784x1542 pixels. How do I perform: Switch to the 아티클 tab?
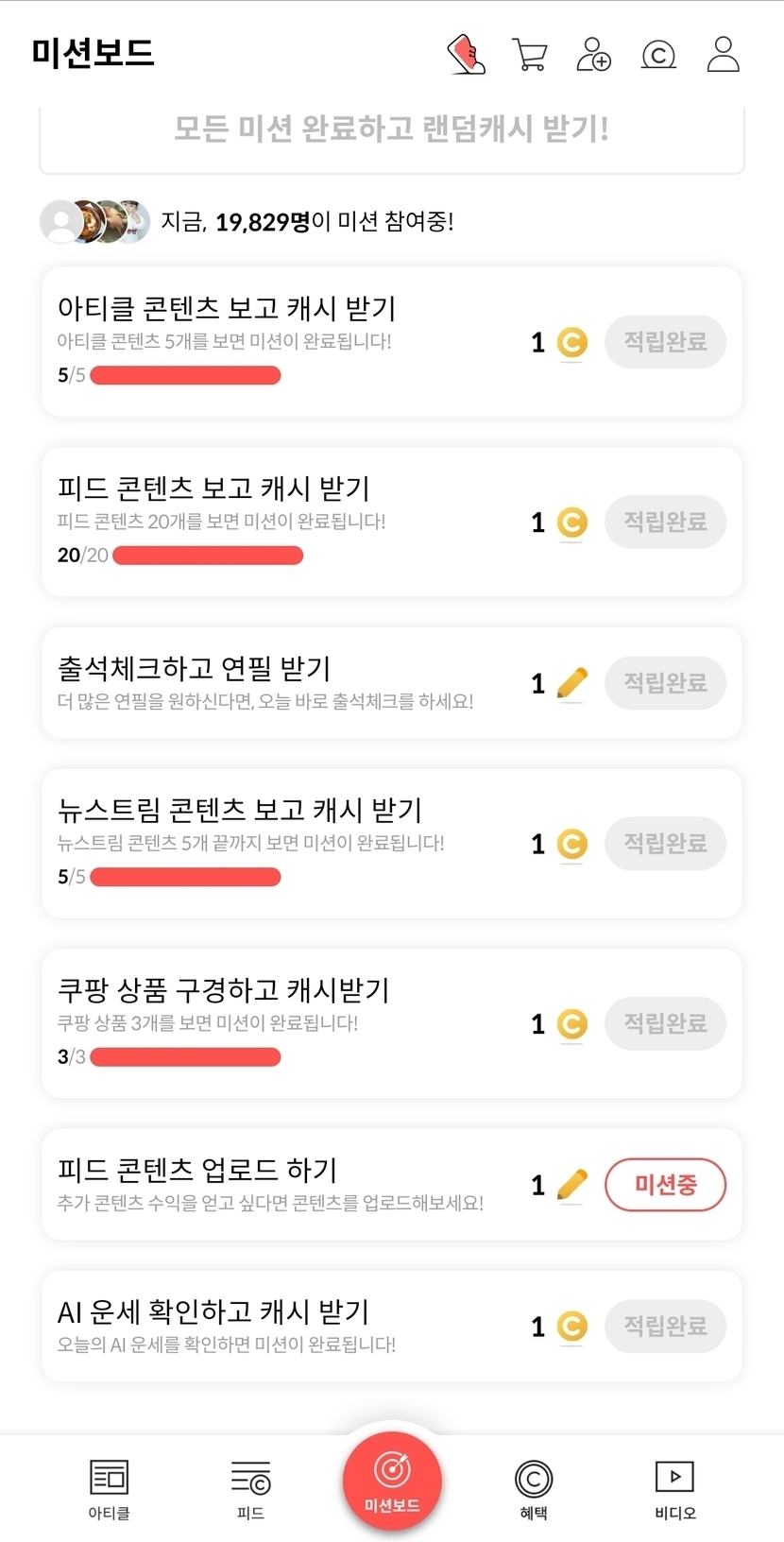109,1488
